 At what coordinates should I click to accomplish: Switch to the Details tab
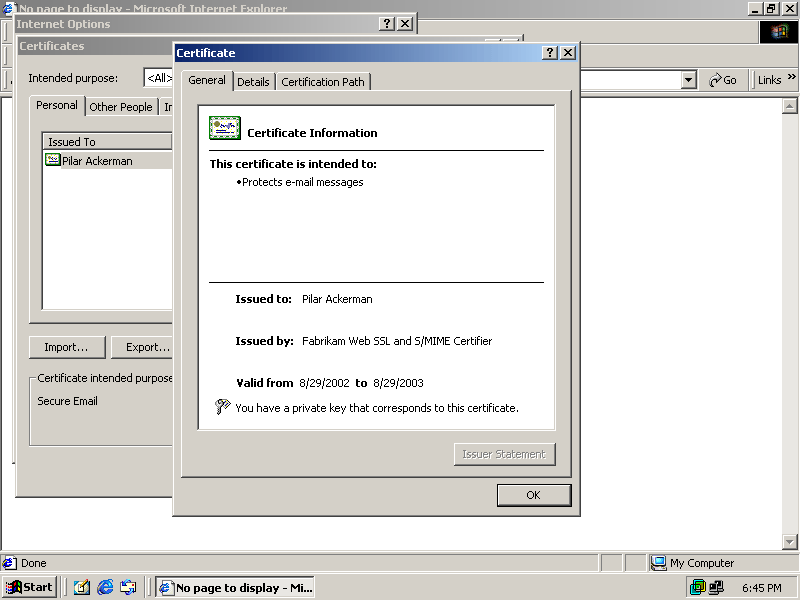[x=253, y=82]
